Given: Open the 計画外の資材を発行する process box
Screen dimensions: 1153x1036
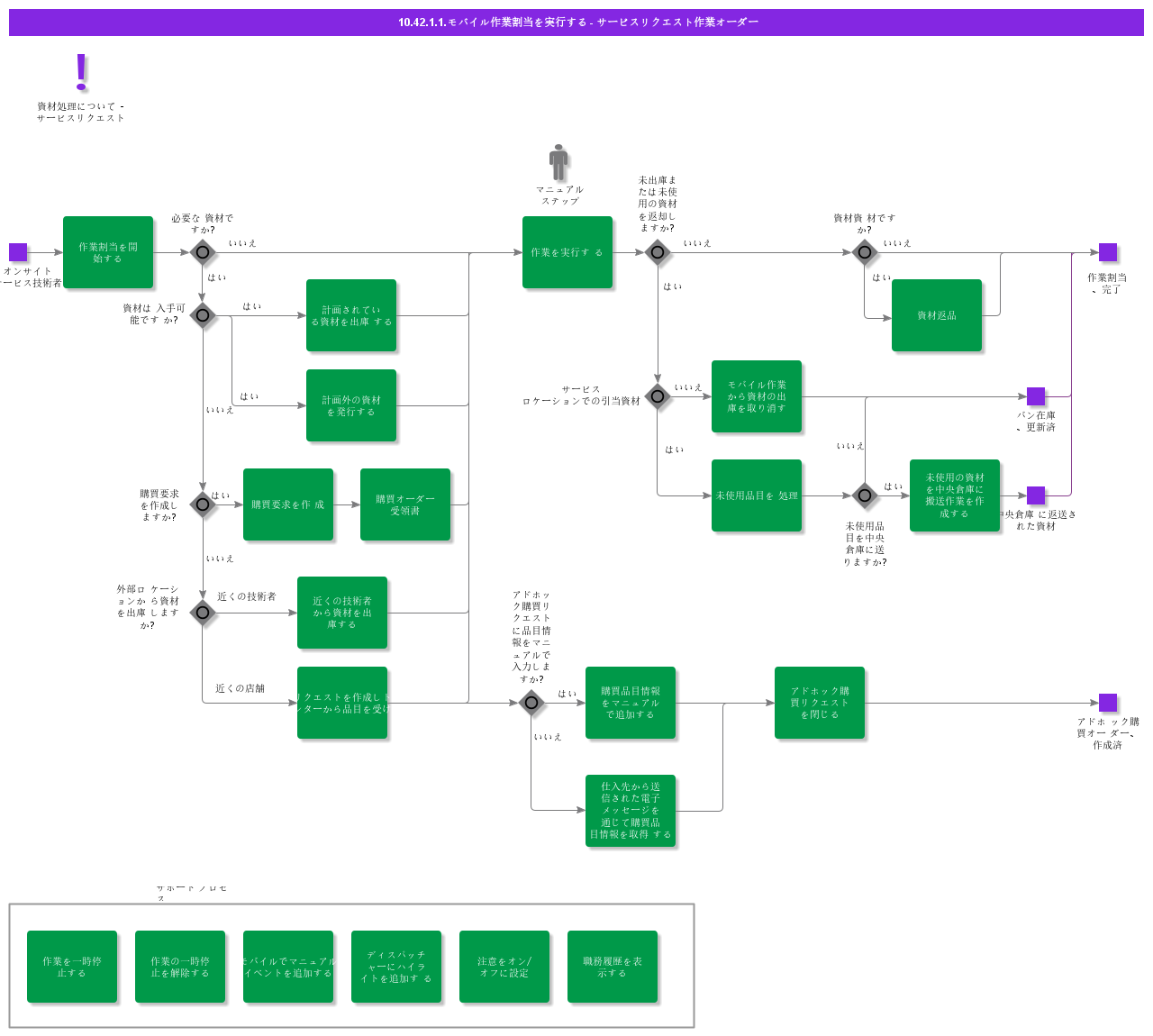Looking at the screenshot, I should pos(351,405).
